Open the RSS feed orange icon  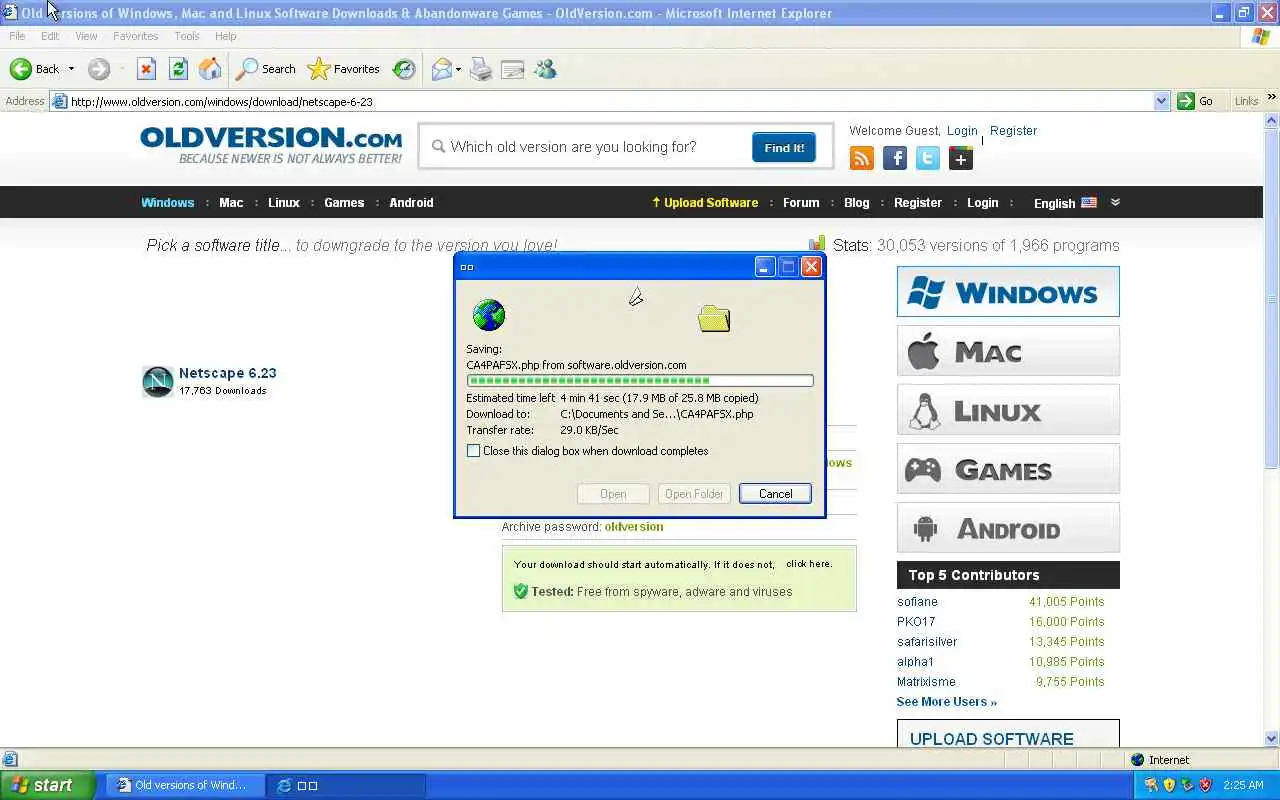[861, 158]
